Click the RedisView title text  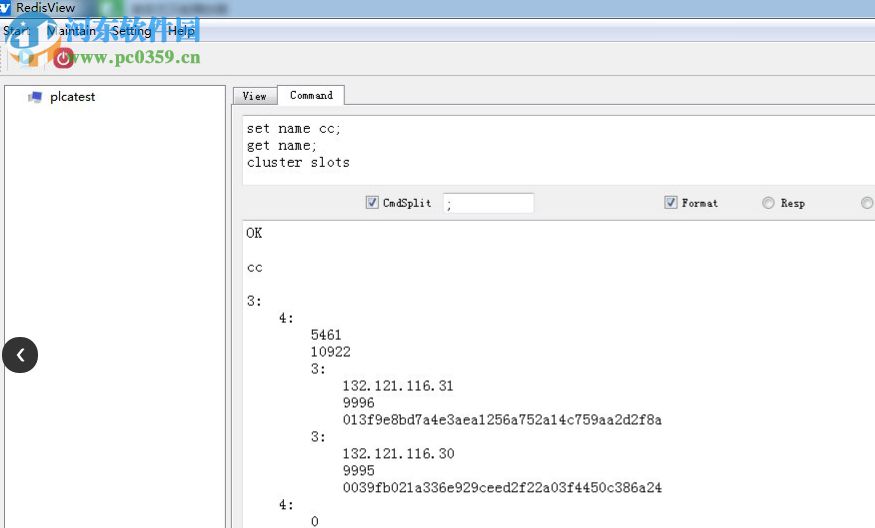click(46, 8)
